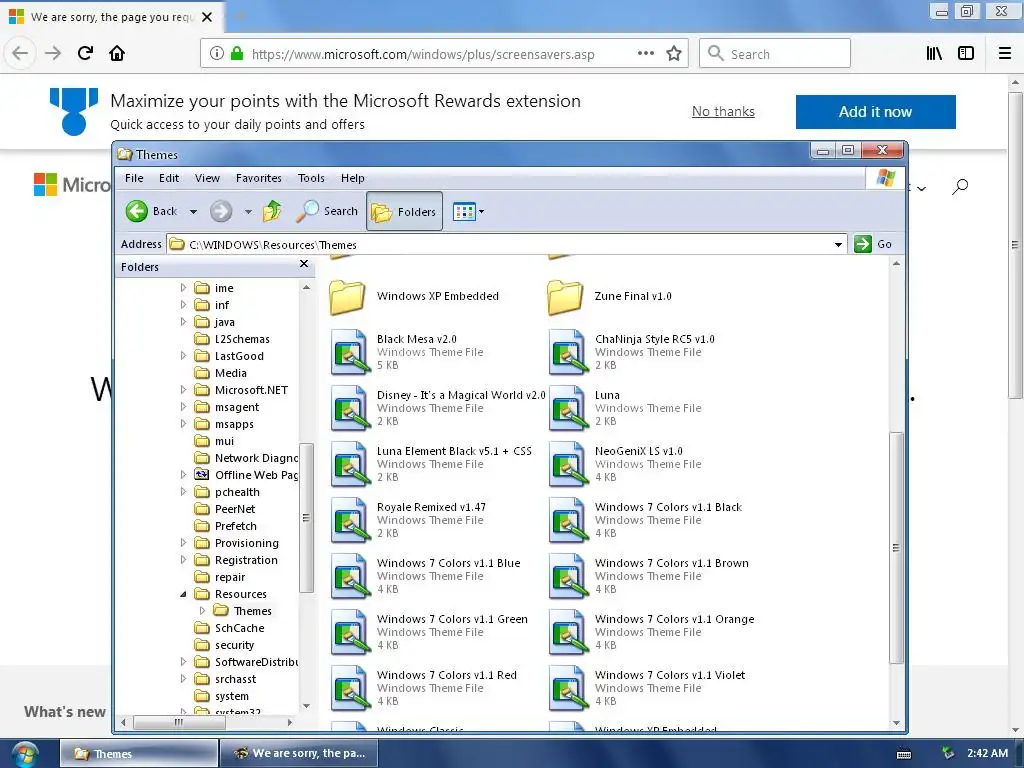Select the ChaNinja Style RC5 v1.0 theme icon
The image size is (1024, 768).
point(568,352)
